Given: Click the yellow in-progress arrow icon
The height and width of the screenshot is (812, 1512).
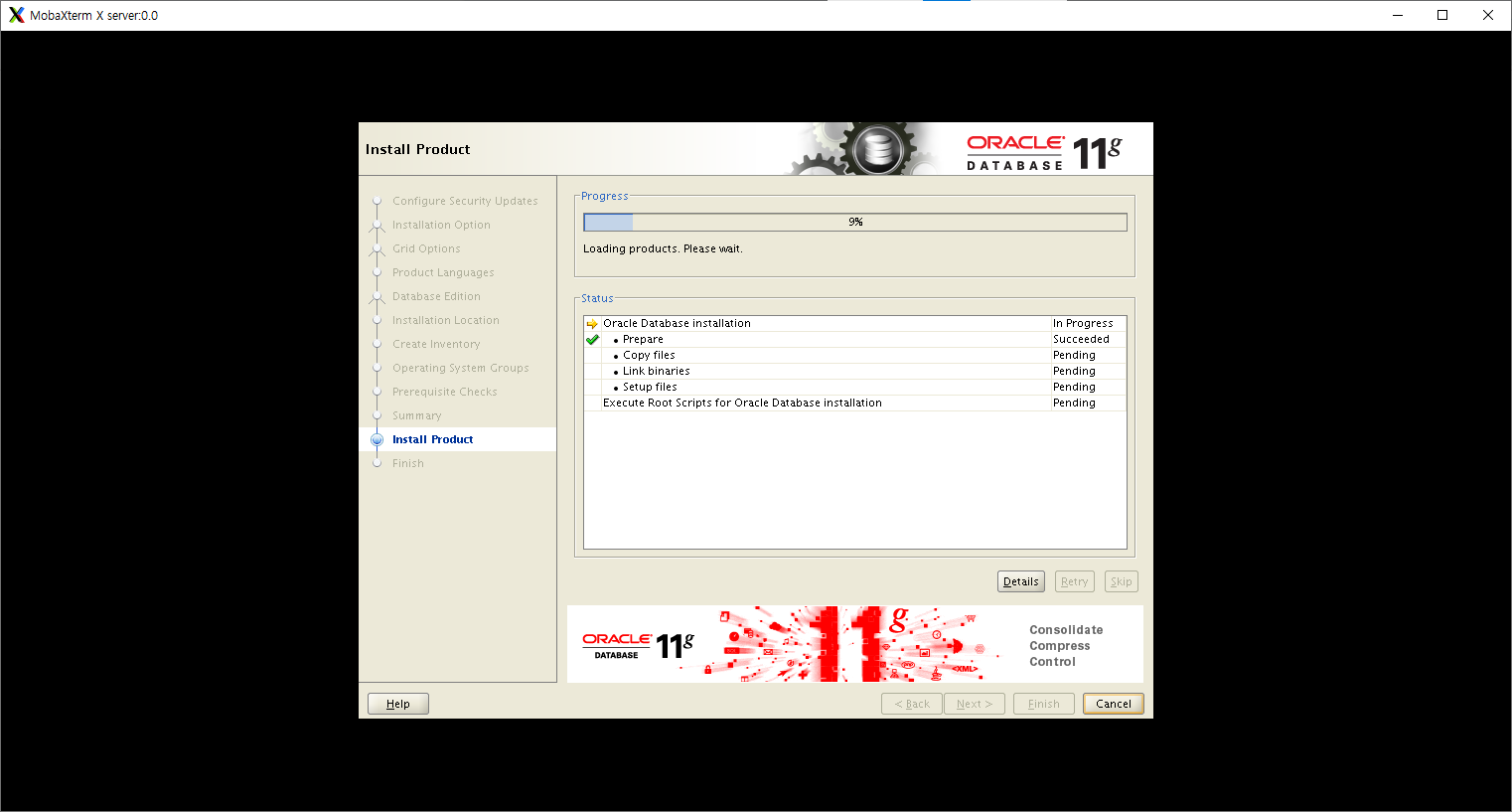Looking at the screenshot, I should tap(592, 324).
